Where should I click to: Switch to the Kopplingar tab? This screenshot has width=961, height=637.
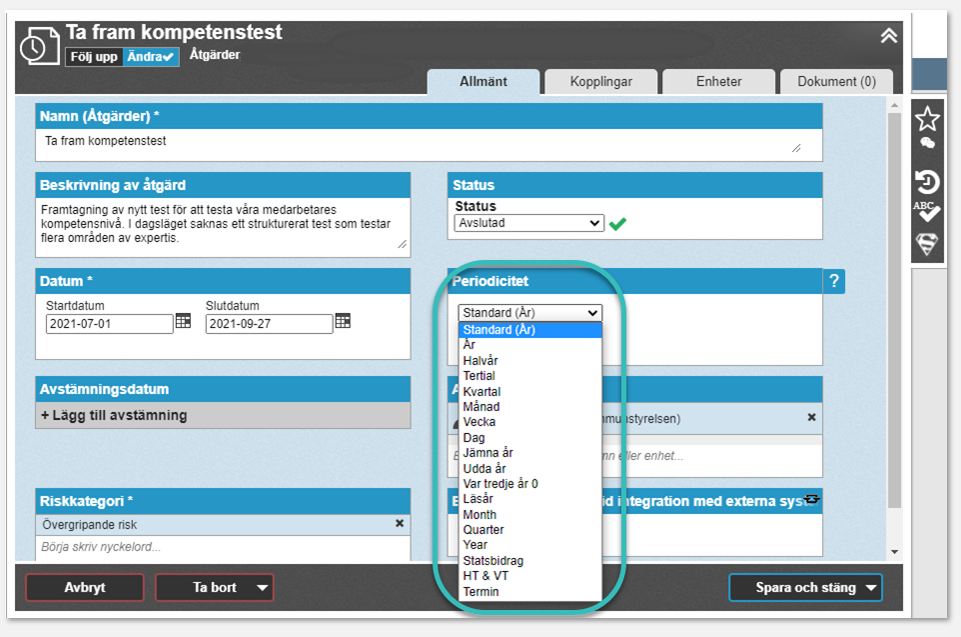tap(601, 82)
